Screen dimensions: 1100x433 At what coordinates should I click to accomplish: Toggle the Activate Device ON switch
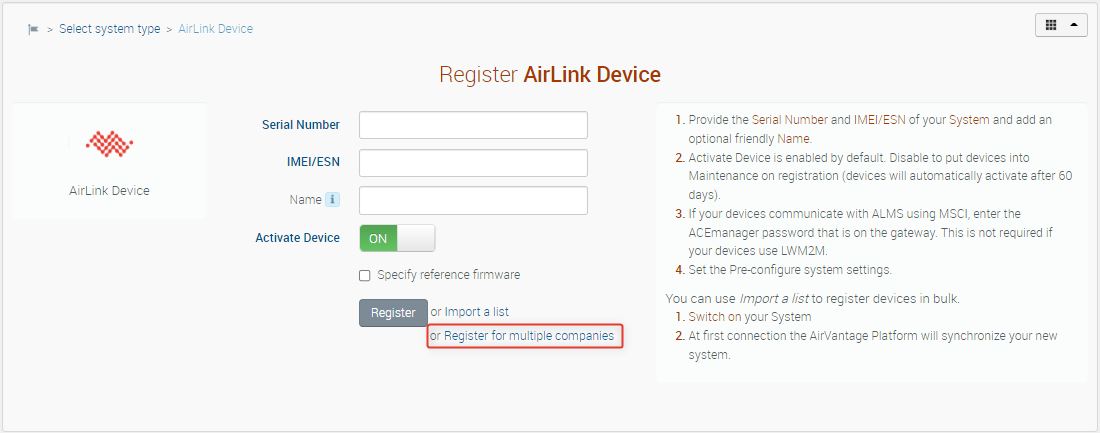tap(397, 238)
